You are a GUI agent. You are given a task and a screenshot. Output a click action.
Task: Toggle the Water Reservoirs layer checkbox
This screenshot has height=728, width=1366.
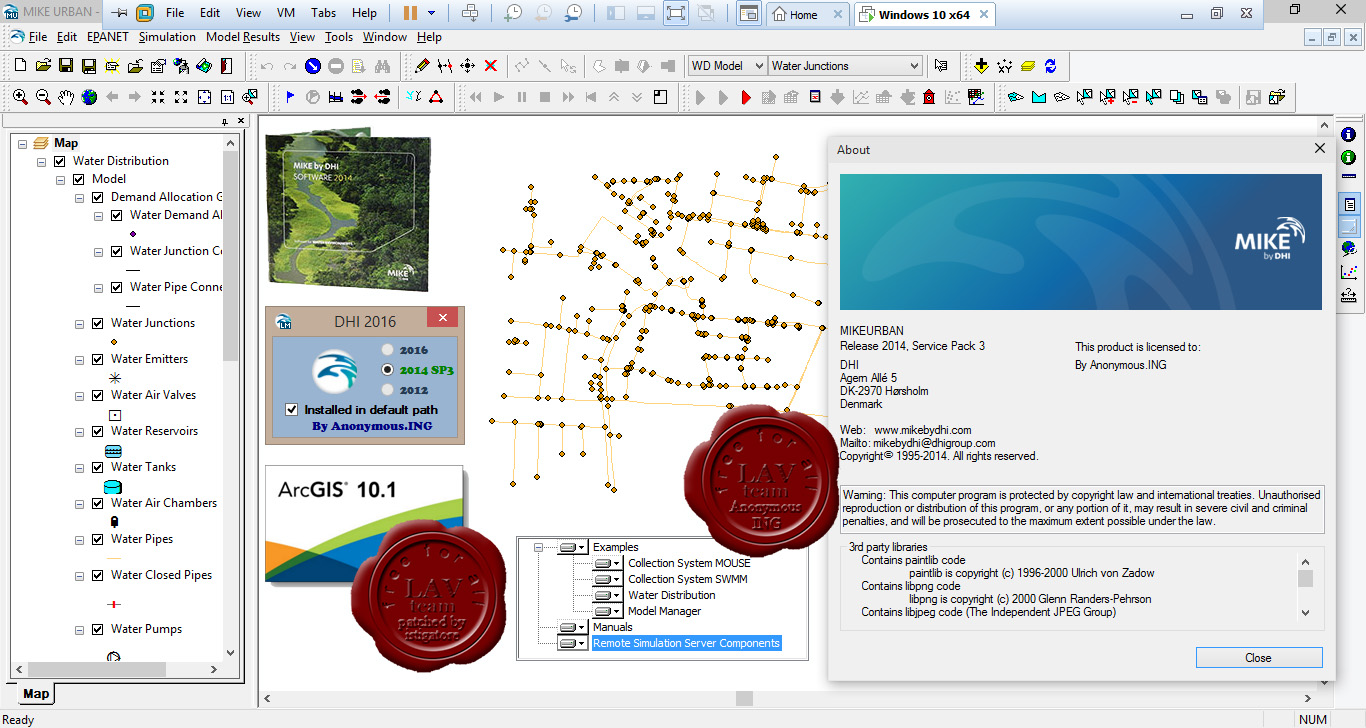point(98,431)
